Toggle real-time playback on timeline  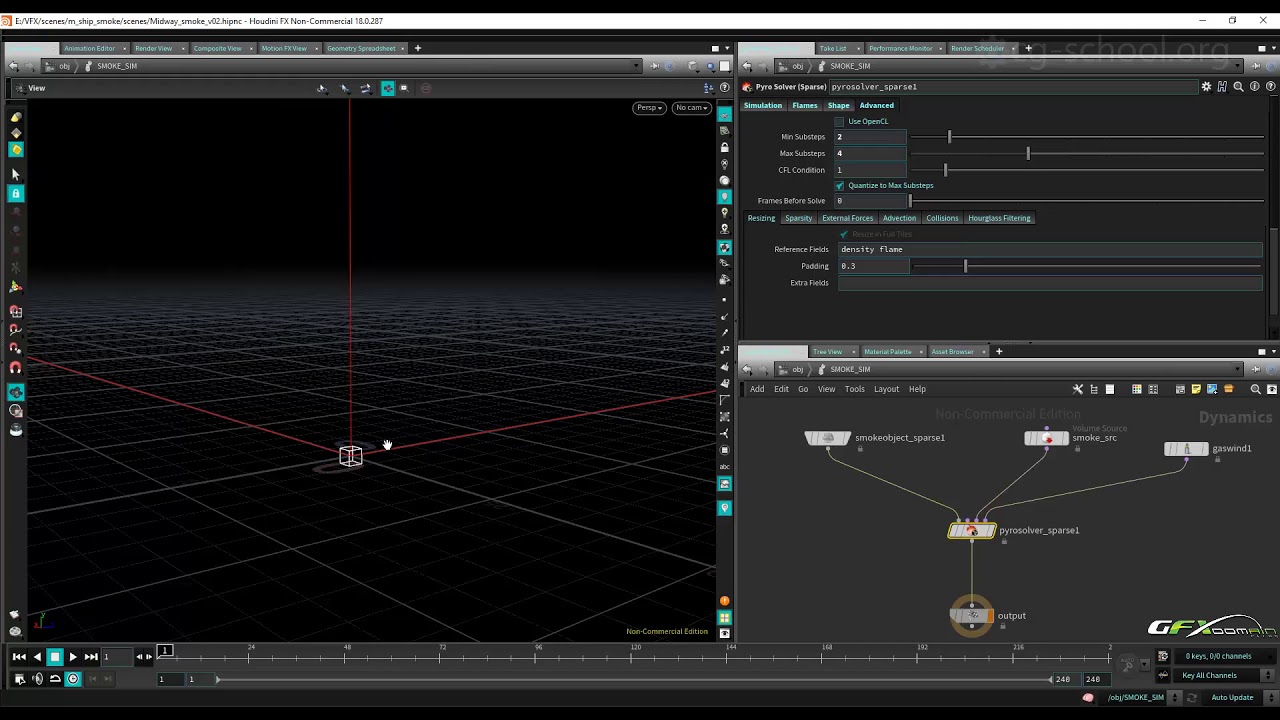(x=73, y=679)
